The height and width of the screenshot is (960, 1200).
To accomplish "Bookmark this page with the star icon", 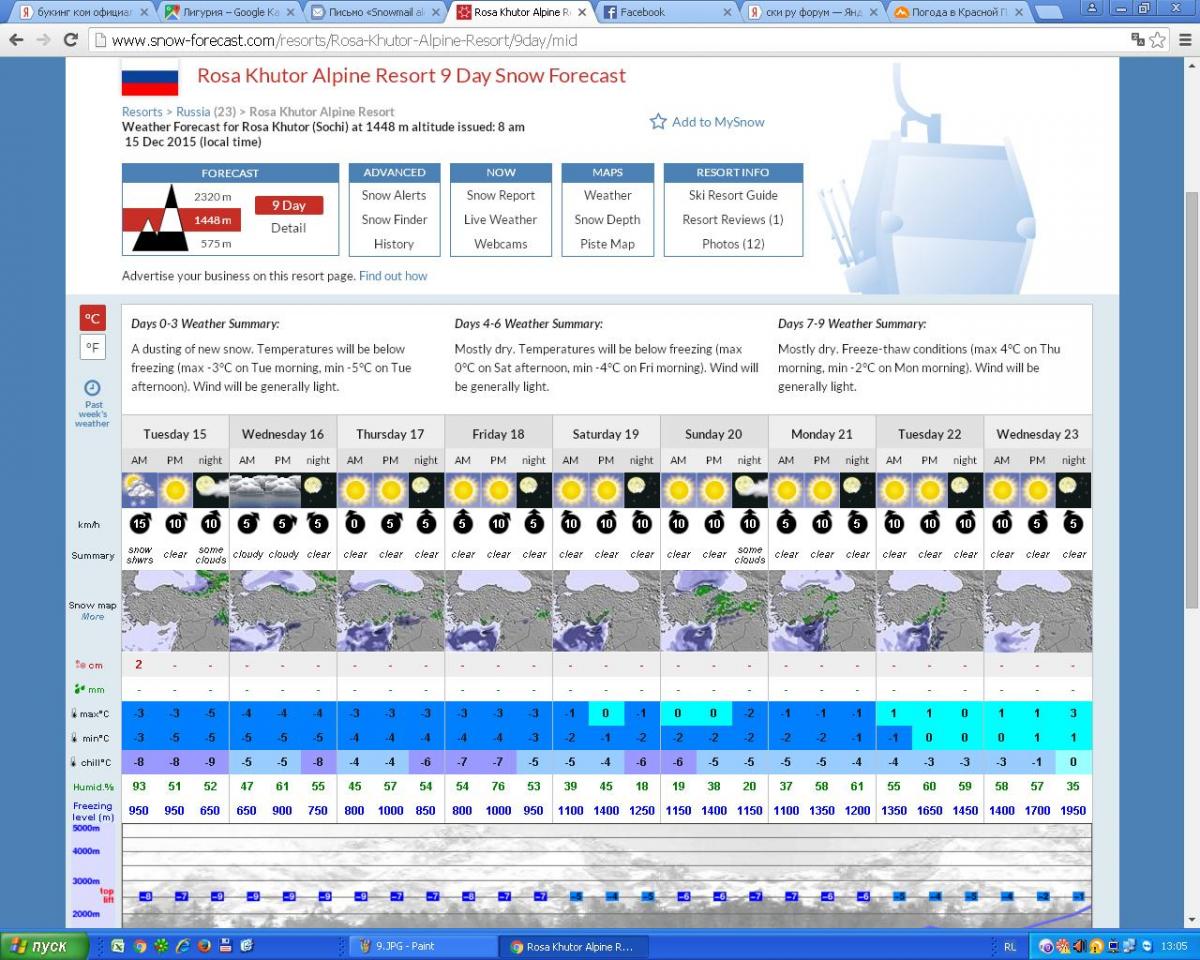I will 1157,40.
